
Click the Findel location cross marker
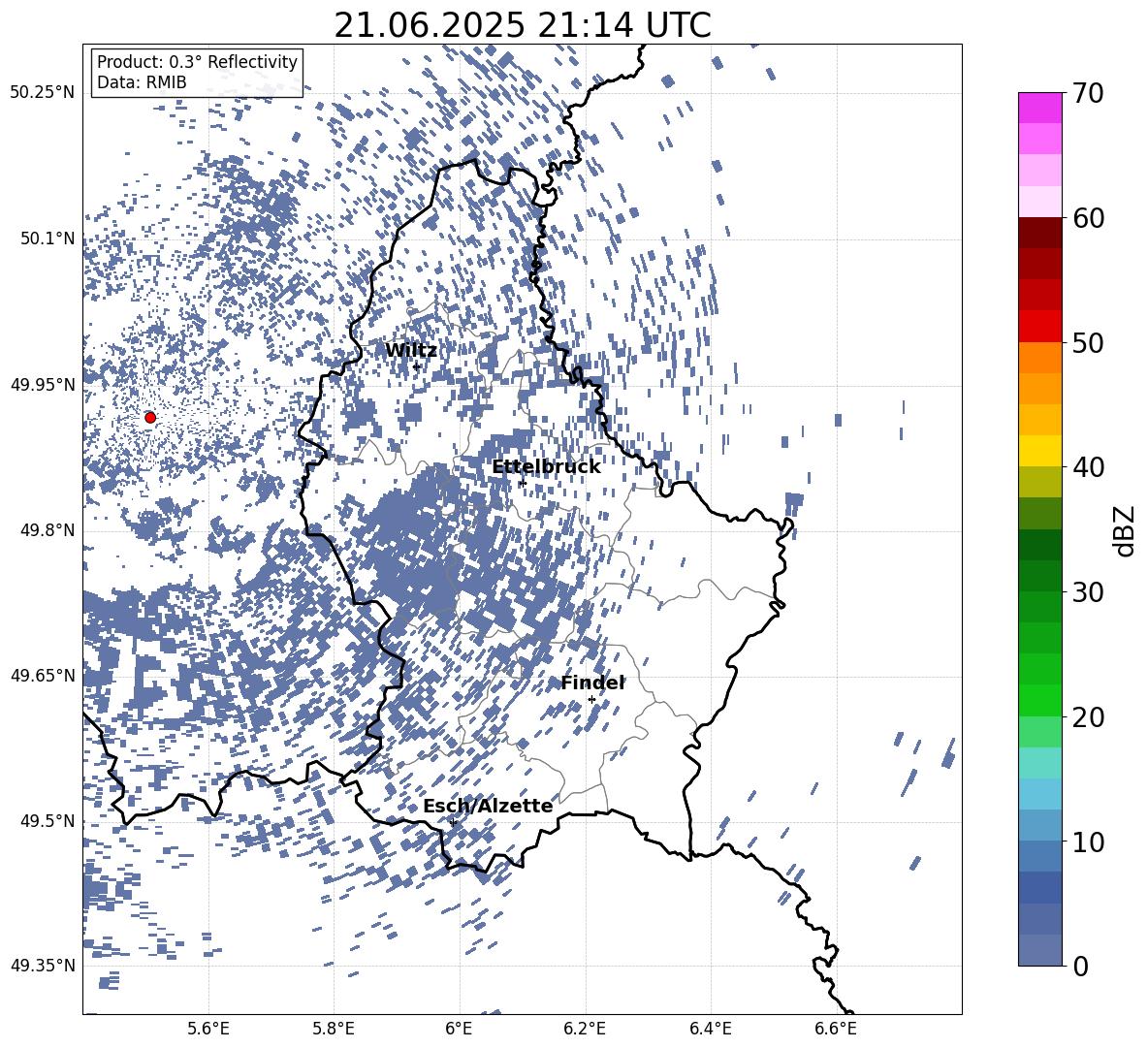pos(591,700)
